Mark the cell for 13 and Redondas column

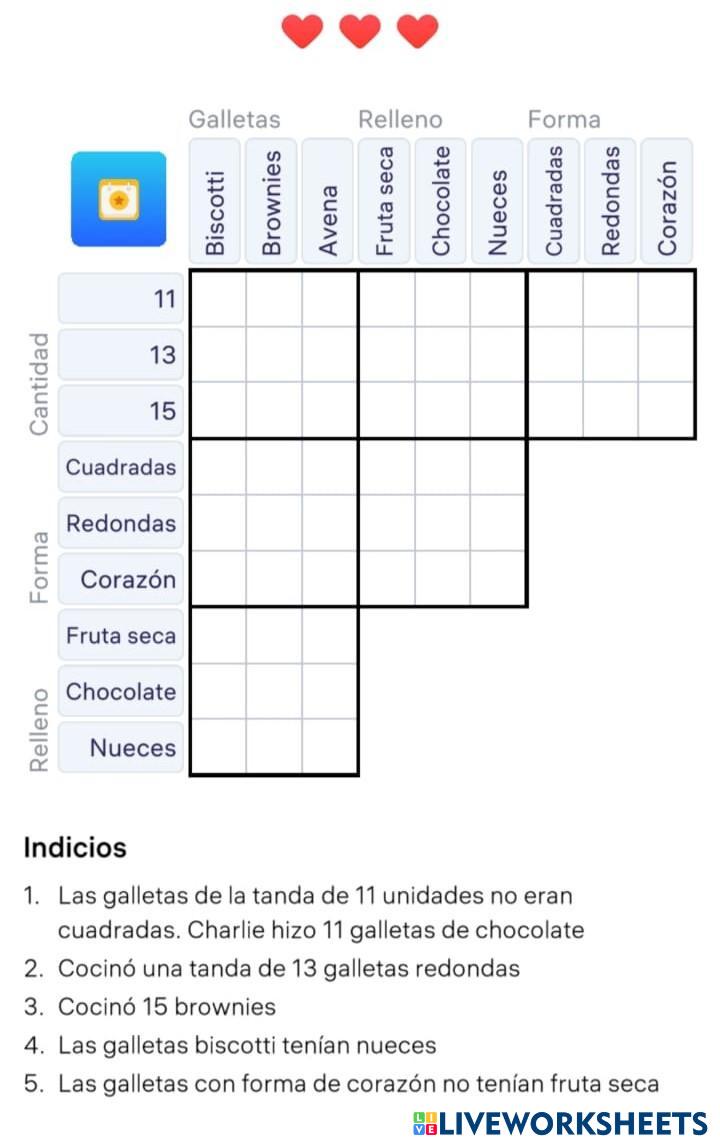coord(611,354)
